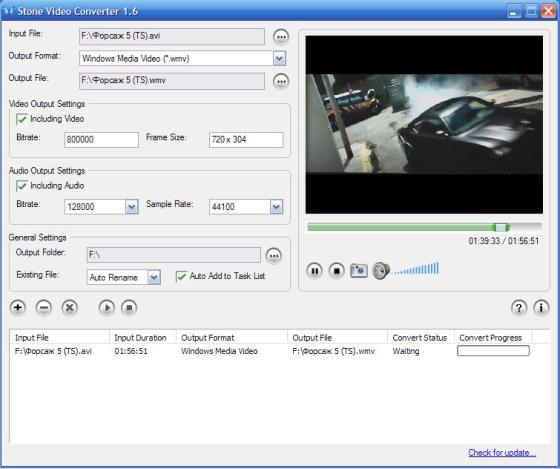This screenshot has width=560, height=469.
Task: Start converting with the play icon
Action: tap(107, 308)
